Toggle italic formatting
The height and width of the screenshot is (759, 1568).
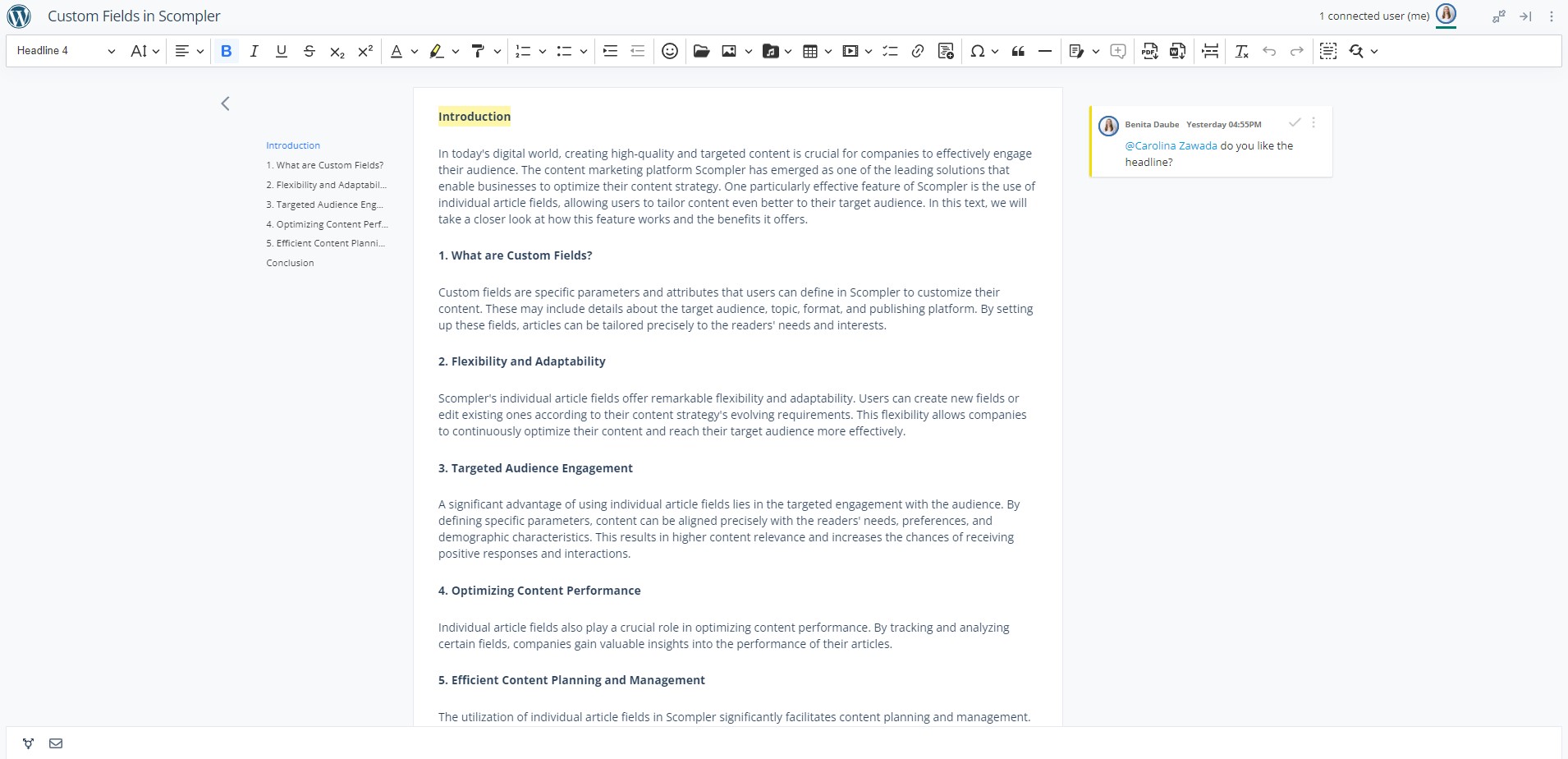click(254, 51)
